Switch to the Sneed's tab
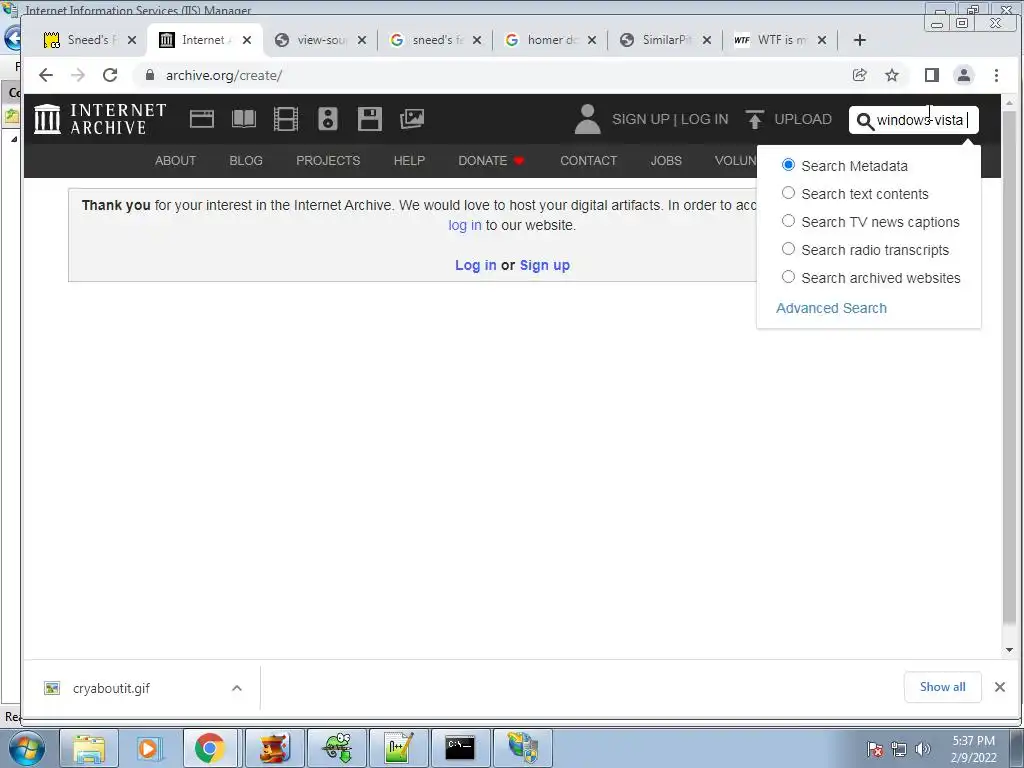Screen dimensions: 1024x768 89,40
